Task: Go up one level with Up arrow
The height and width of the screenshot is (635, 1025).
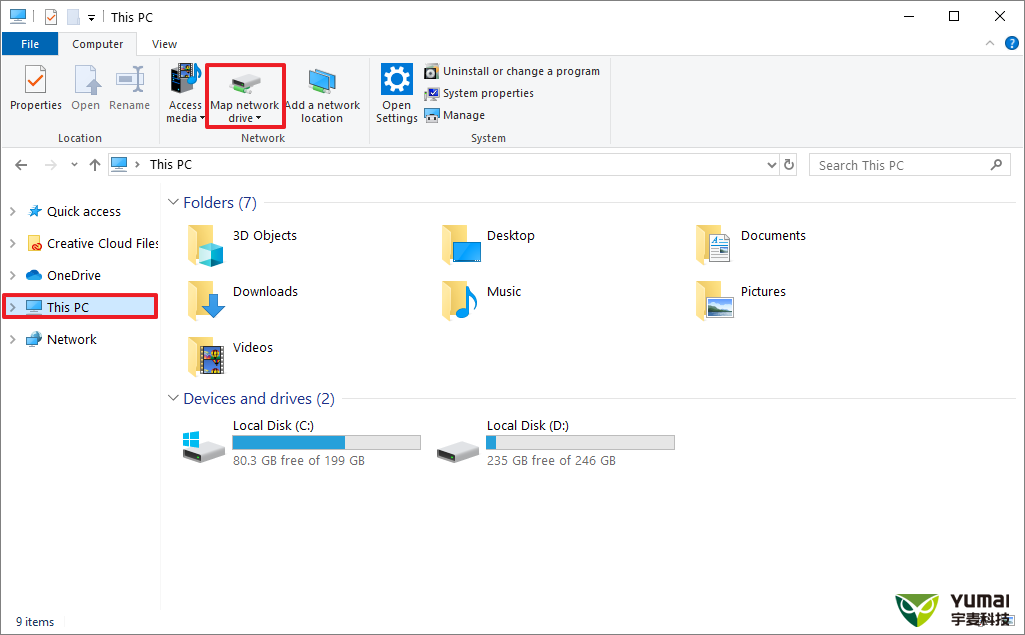Action: (x=95, y=165)
